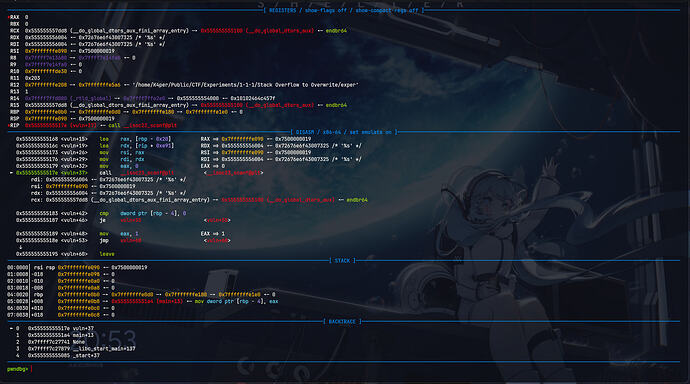Viewport: 690px width, 384px height.
Task: Click the stack entry 04:0020 offset
Action: tap(17, 295)
